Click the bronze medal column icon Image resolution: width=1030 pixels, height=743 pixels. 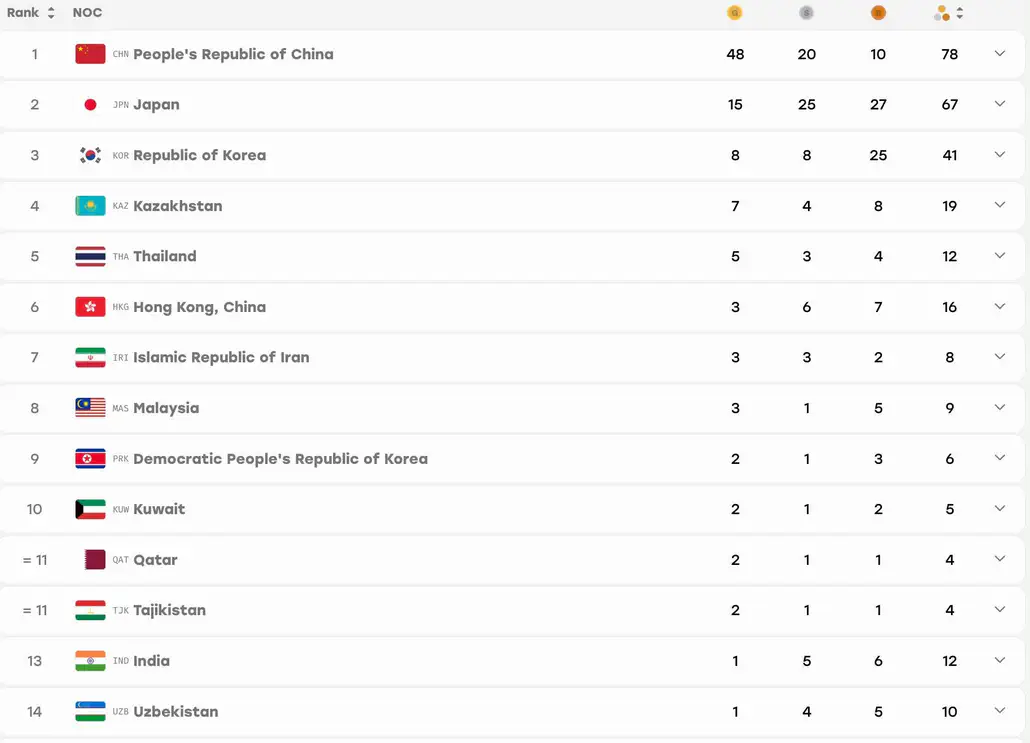[x=878, y=12]
